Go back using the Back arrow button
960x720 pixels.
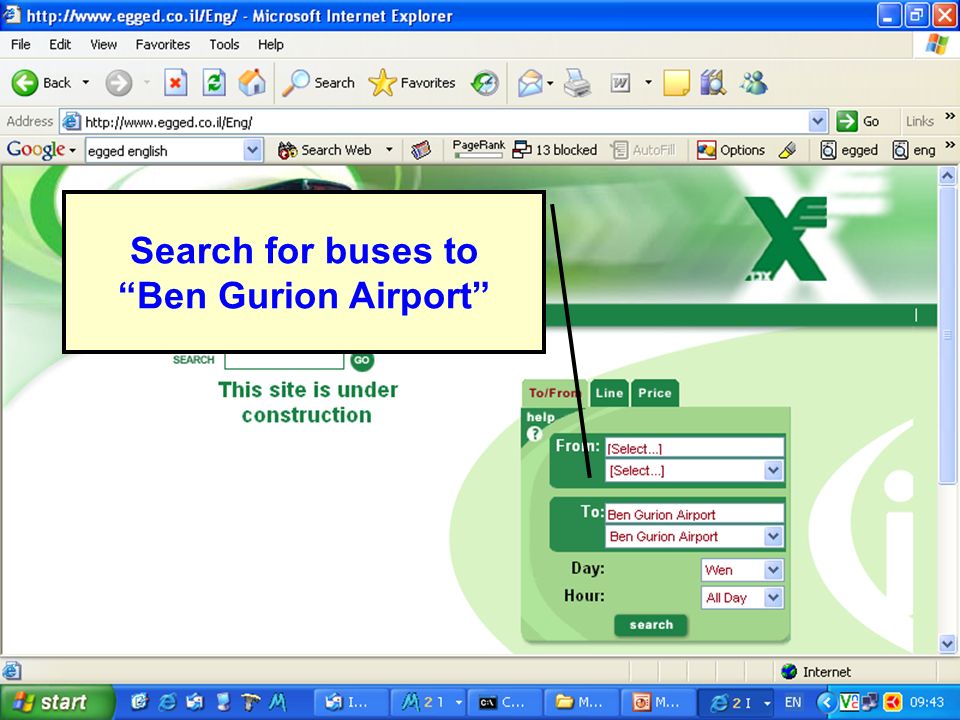pyautogui.click(x=40, y=83)
